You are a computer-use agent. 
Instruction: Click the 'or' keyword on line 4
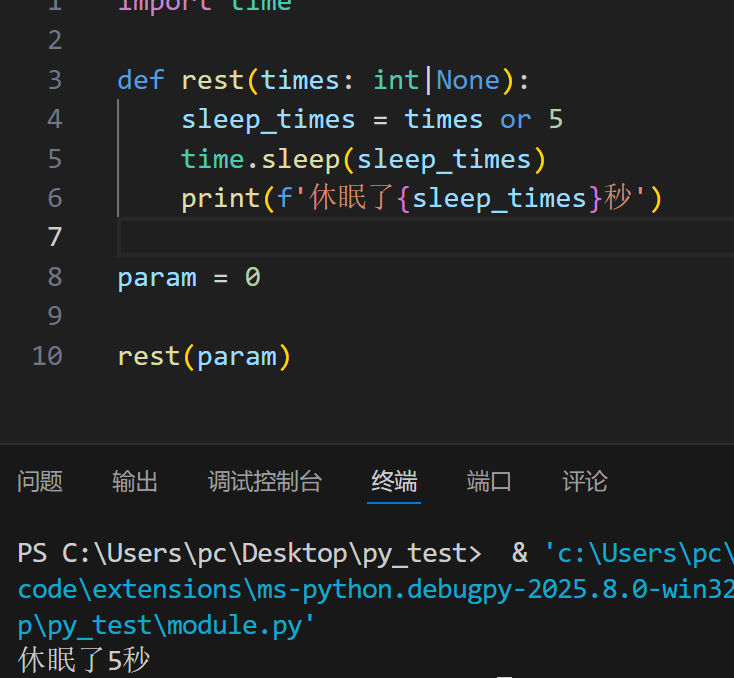pos(515,120)
